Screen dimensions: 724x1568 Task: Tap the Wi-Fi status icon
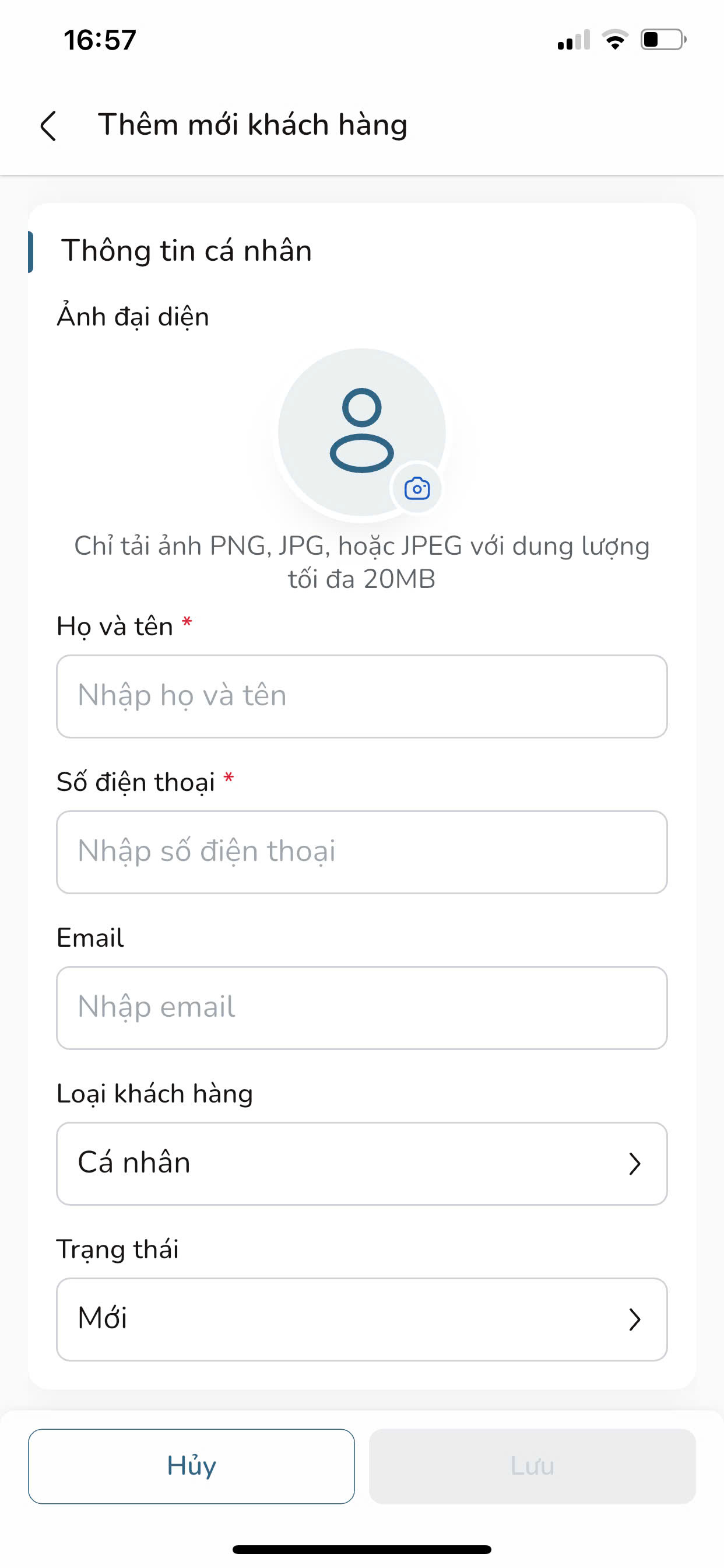(615, 40)
